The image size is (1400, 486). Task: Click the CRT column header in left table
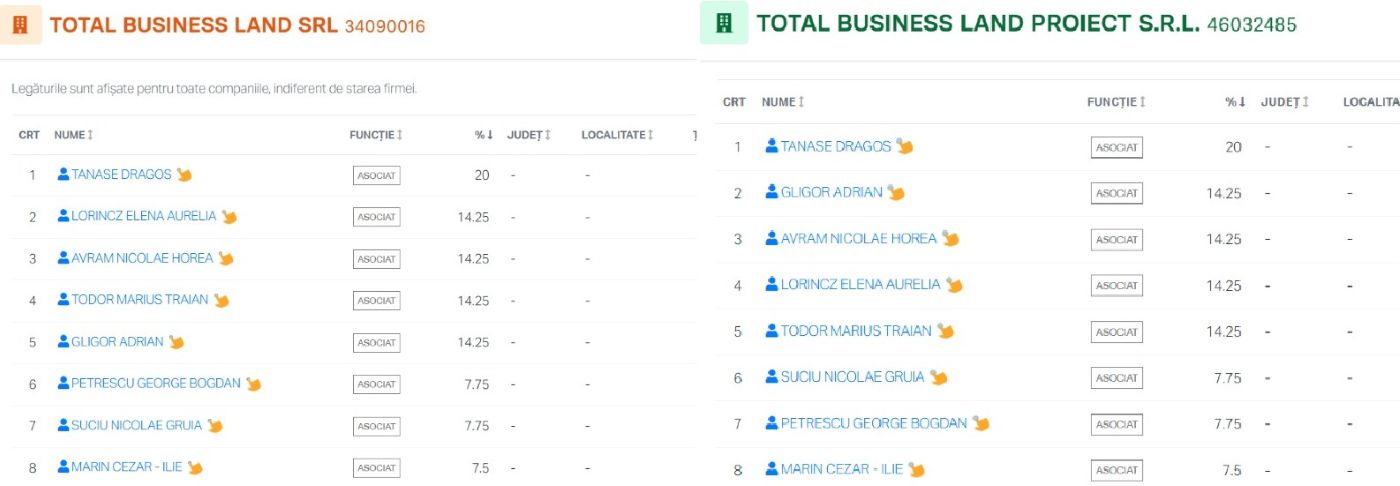tap(29, 135)
